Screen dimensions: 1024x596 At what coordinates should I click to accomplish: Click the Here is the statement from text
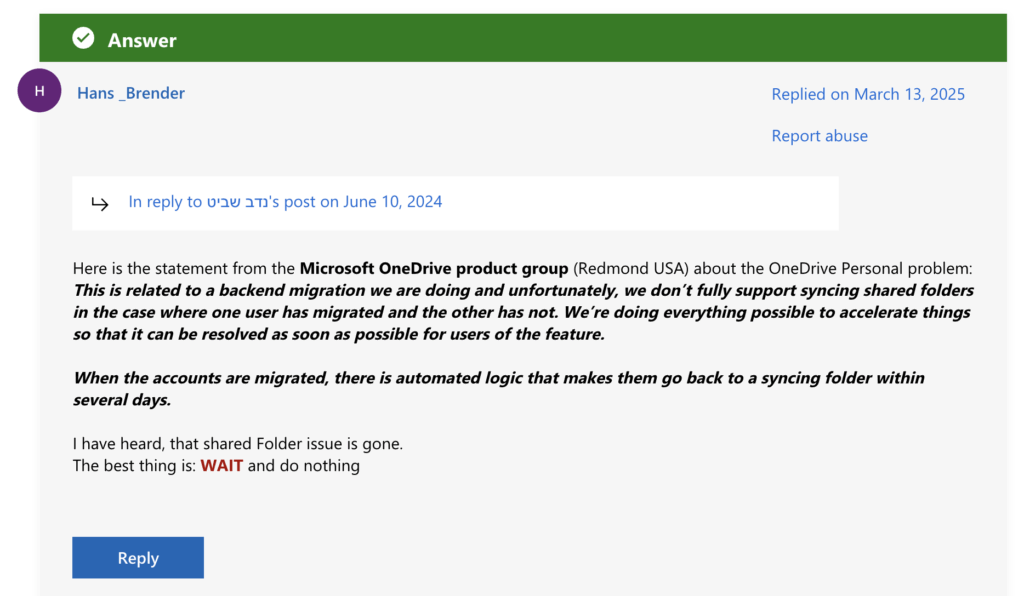click(x=184, y=268)
